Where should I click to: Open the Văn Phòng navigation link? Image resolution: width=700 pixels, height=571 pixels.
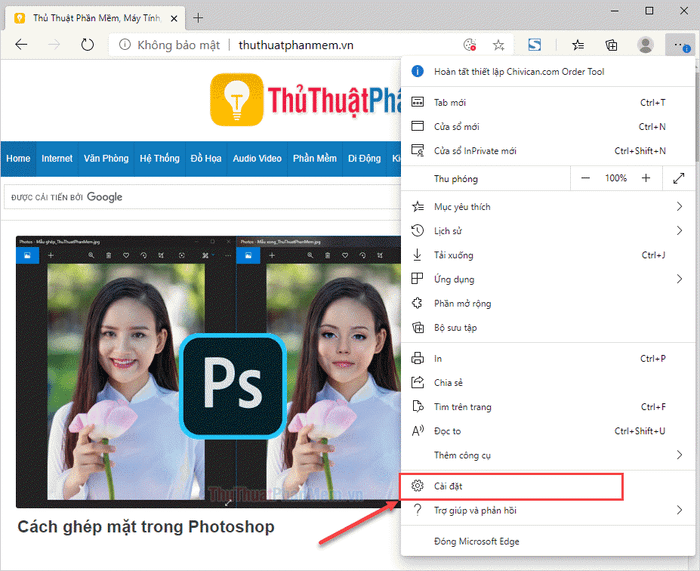(x=106, y=158)
